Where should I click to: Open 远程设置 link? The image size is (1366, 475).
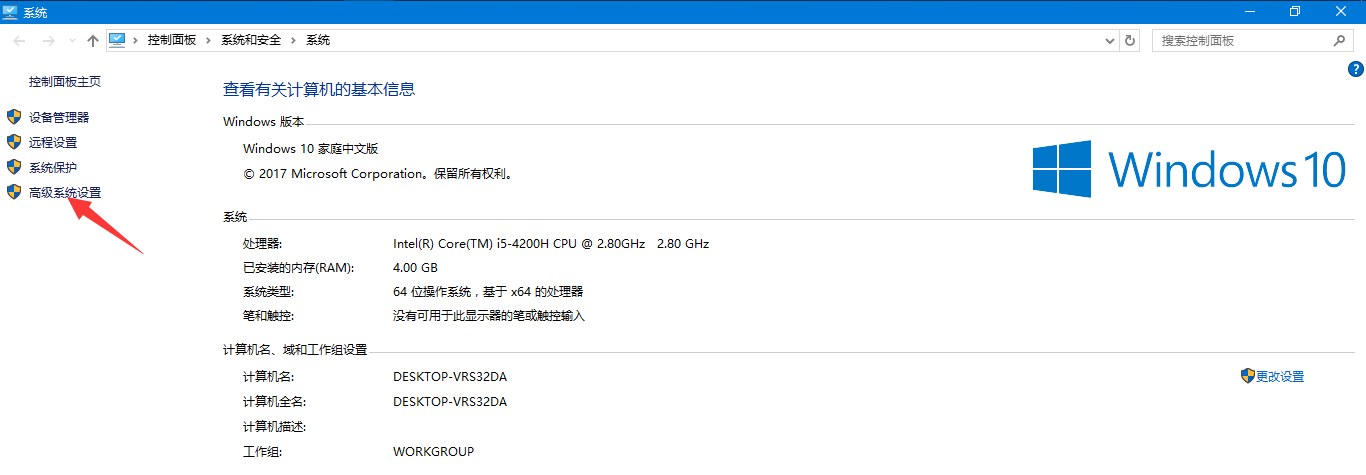53,142
